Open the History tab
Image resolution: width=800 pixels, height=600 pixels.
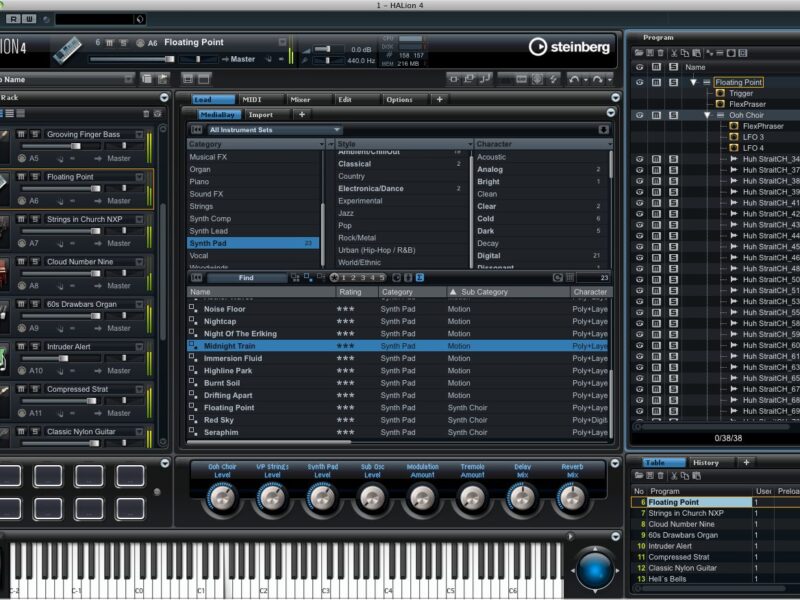(x=706, y=462)
